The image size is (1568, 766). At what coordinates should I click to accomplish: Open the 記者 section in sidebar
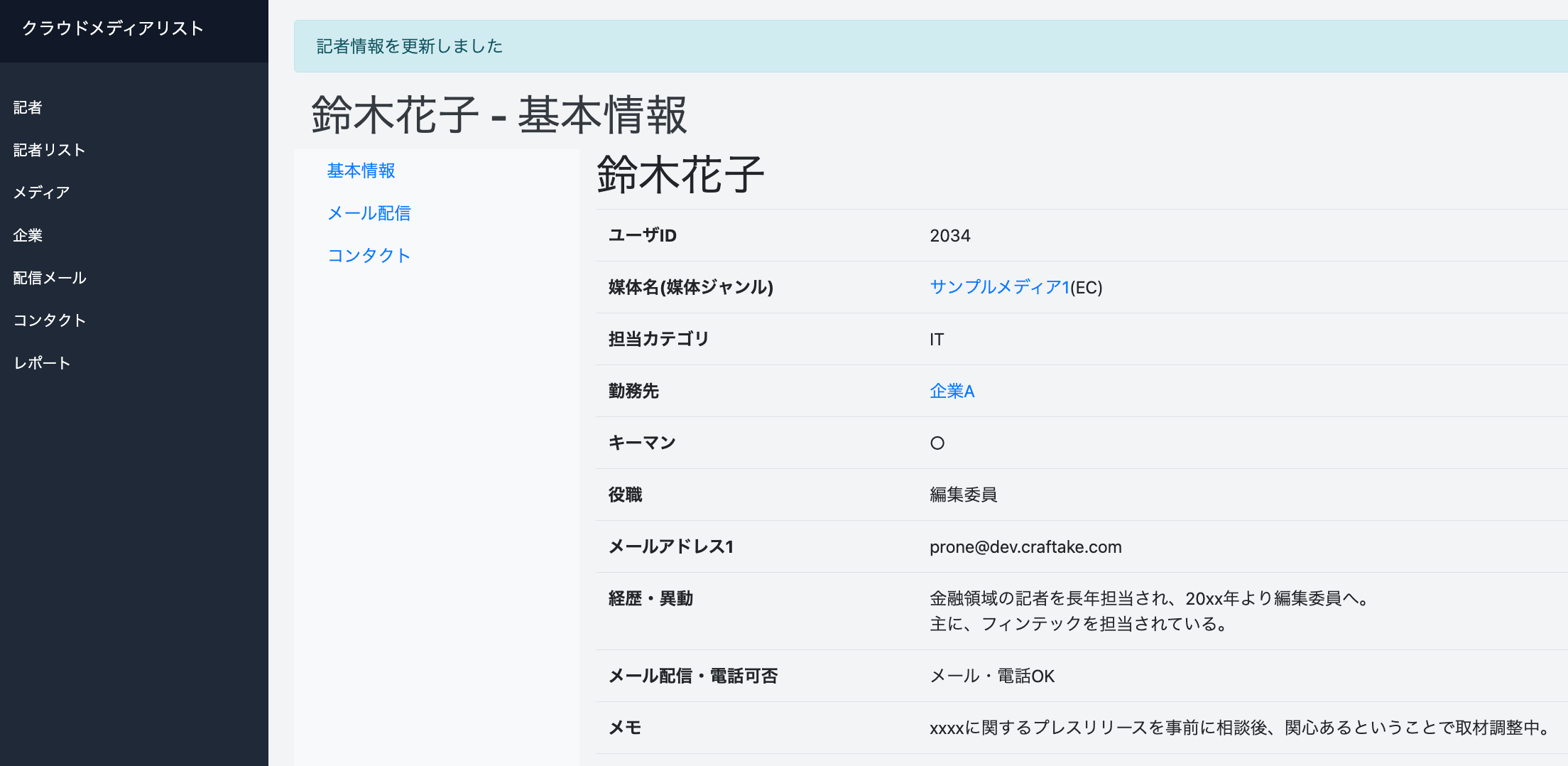pyautogui.click(x=26, y=107)
